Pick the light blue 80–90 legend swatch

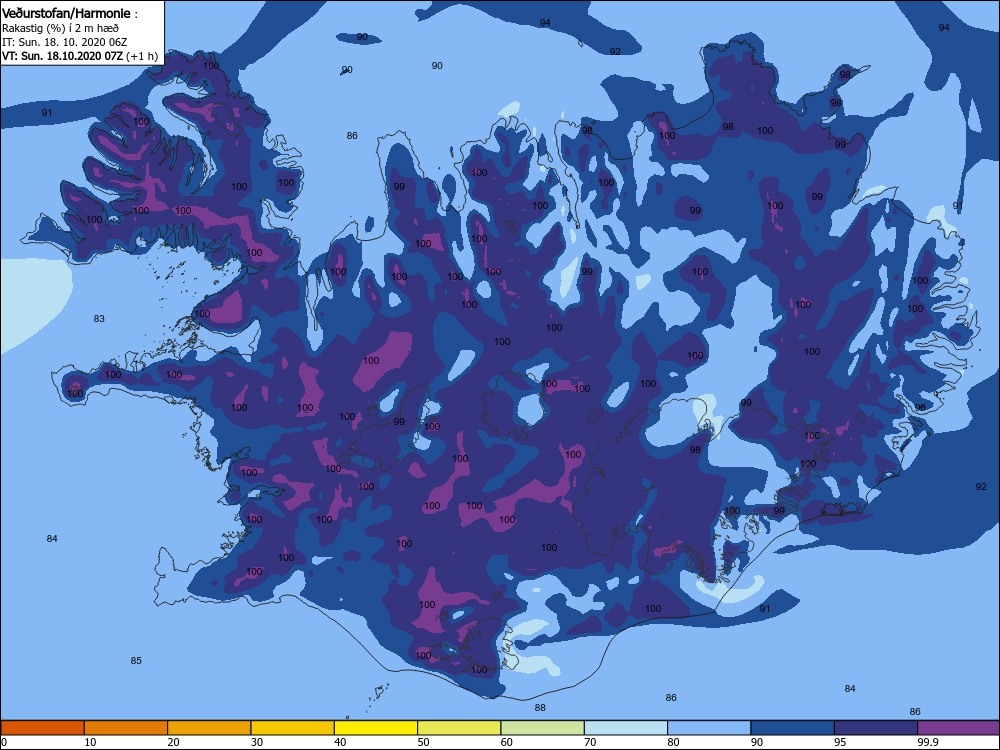709,728
